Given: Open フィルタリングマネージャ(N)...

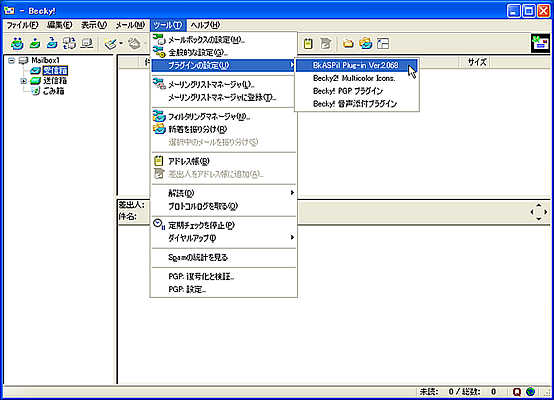Looking at the screenshot, I should 223,116.
